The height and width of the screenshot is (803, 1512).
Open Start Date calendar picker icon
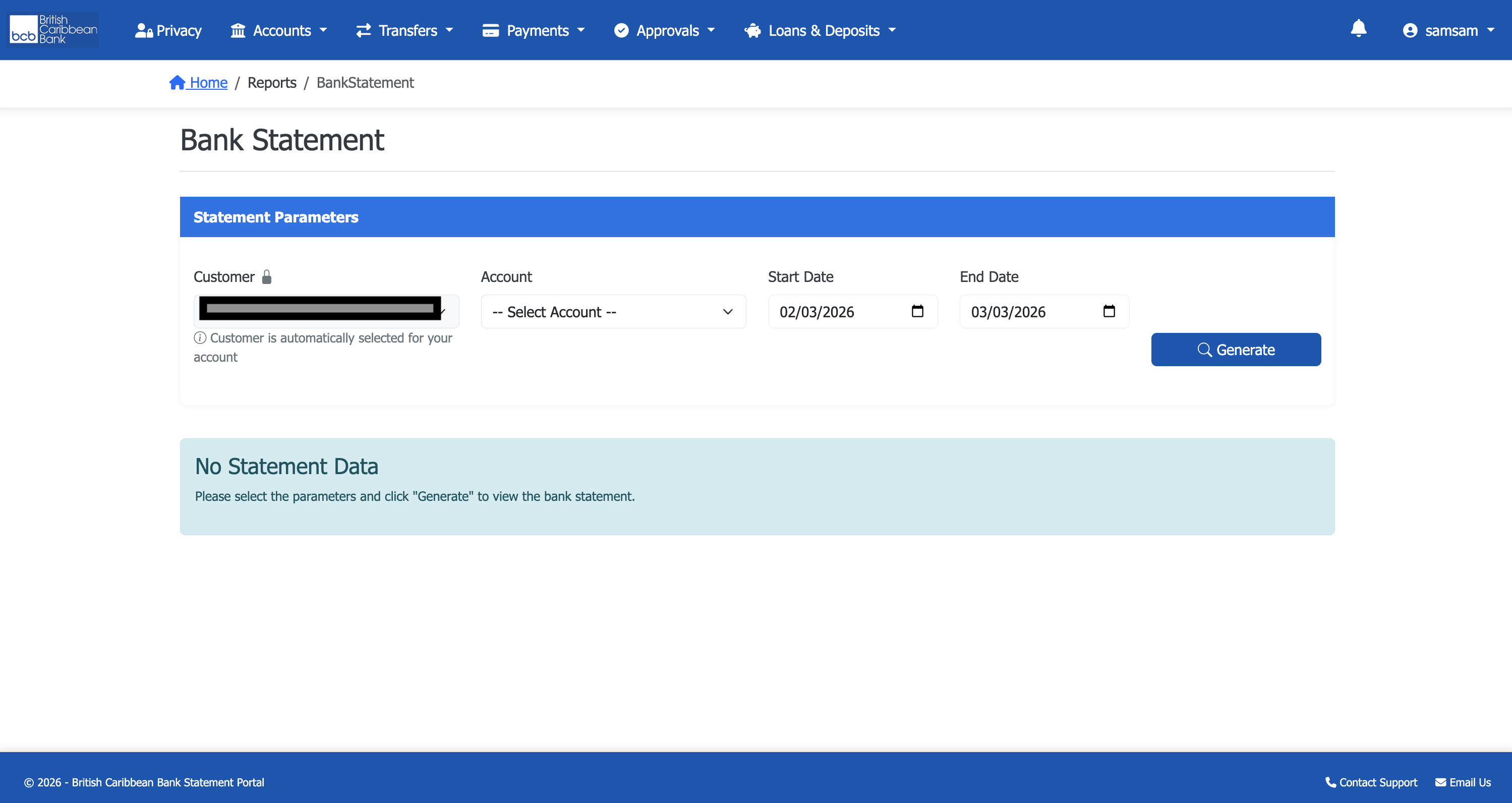click(x=917, y=311)
